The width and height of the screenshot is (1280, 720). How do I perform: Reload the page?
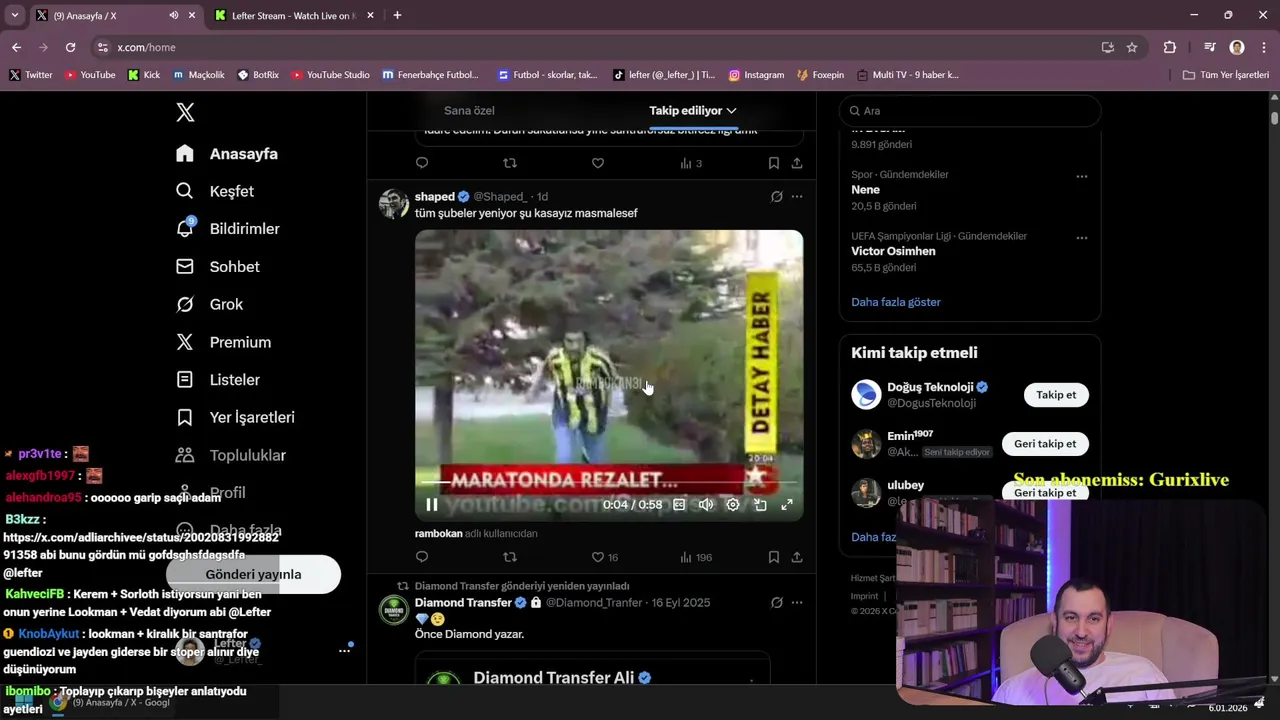click(70, 47)
